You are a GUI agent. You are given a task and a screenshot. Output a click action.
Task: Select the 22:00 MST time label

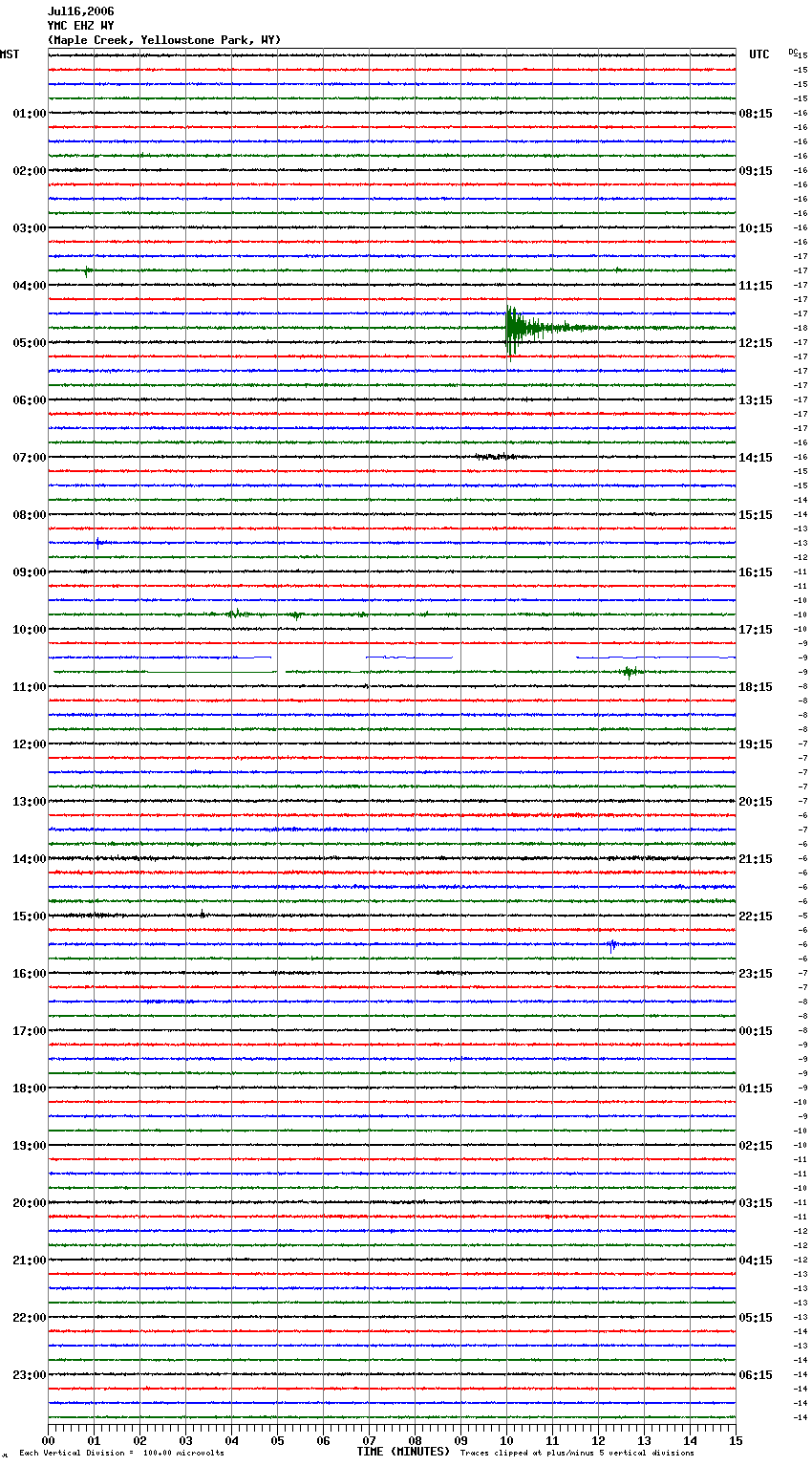pos(30,1318)
